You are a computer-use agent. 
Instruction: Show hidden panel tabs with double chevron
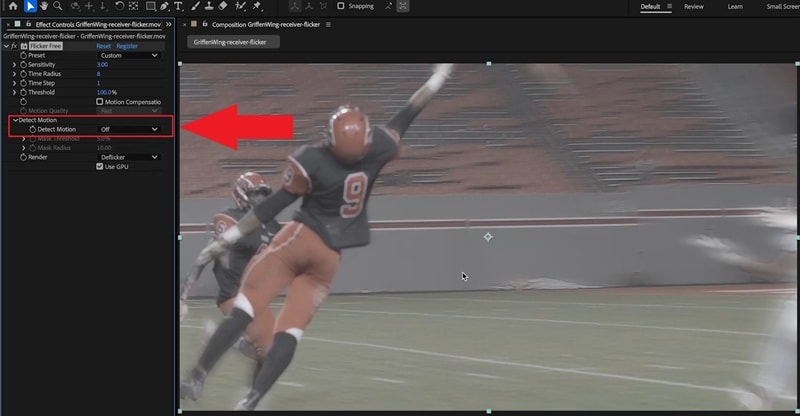[168, 24]
